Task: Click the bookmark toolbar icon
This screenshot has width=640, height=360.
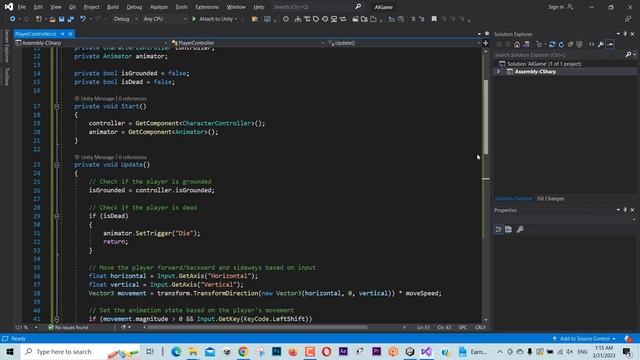Action: [434, 19]
